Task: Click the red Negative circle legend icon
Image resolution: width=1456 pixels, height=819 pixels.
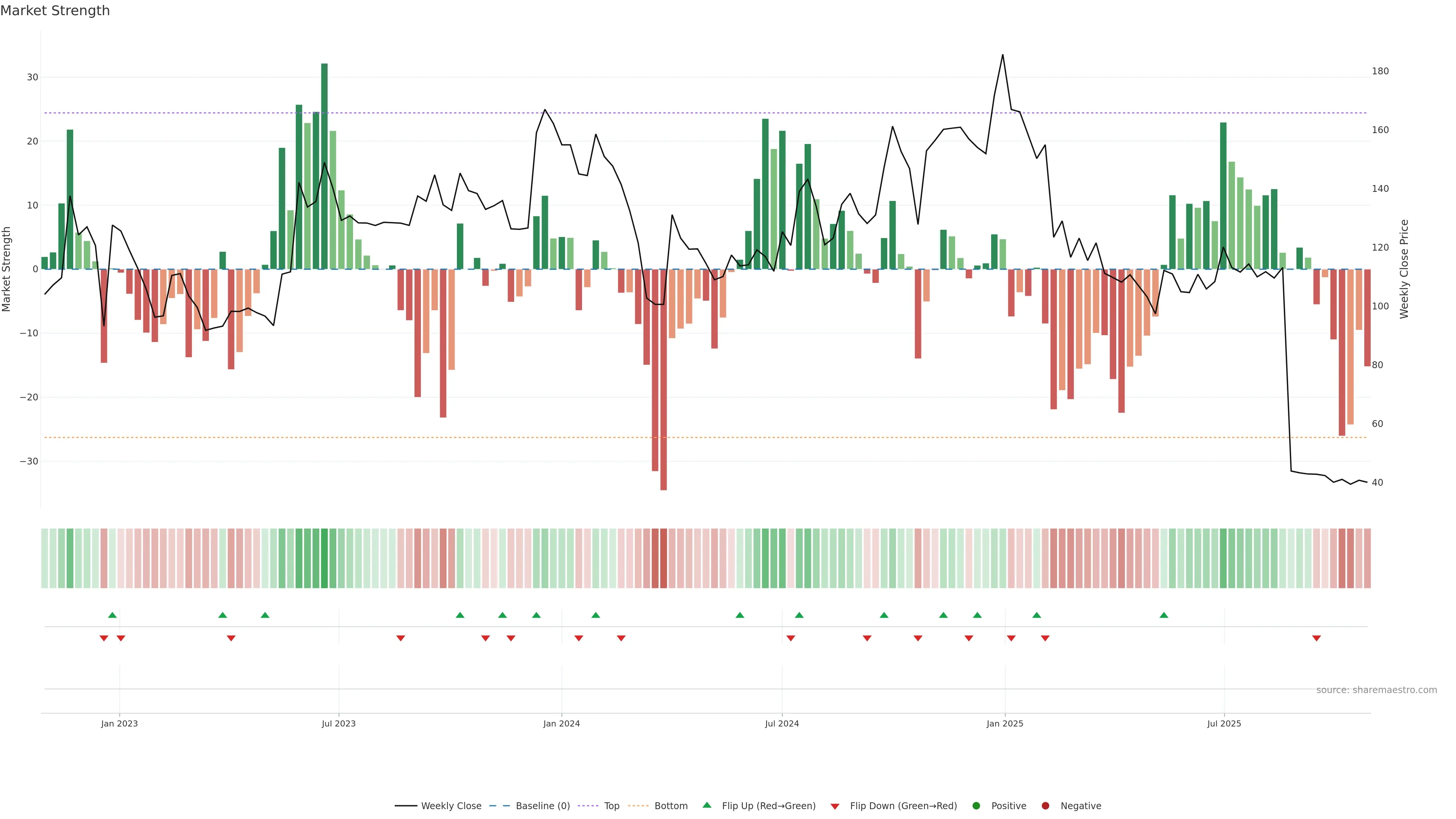Action: point(1045,806)
